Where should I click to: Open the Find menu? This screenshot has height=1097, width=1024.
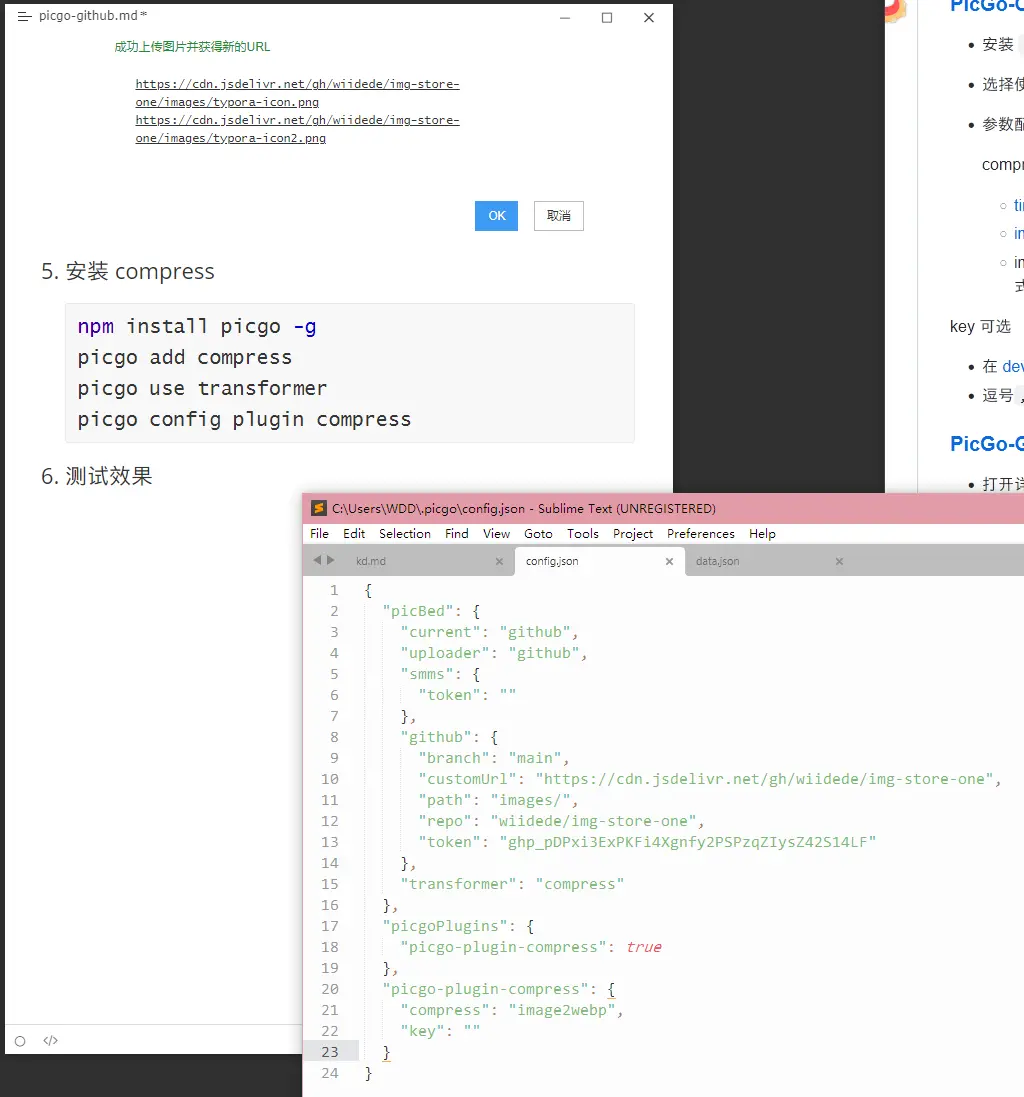pyautogui.click(x=457, y=533)
